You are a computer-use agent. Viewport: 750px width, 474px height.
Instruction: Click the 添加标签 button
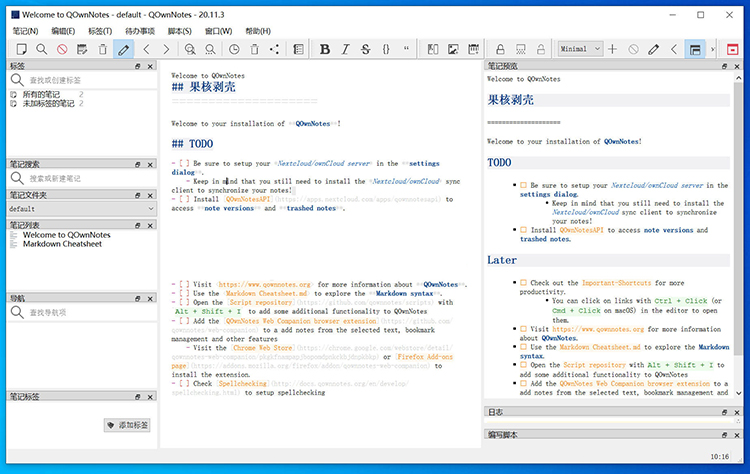[x=127, y=425]
